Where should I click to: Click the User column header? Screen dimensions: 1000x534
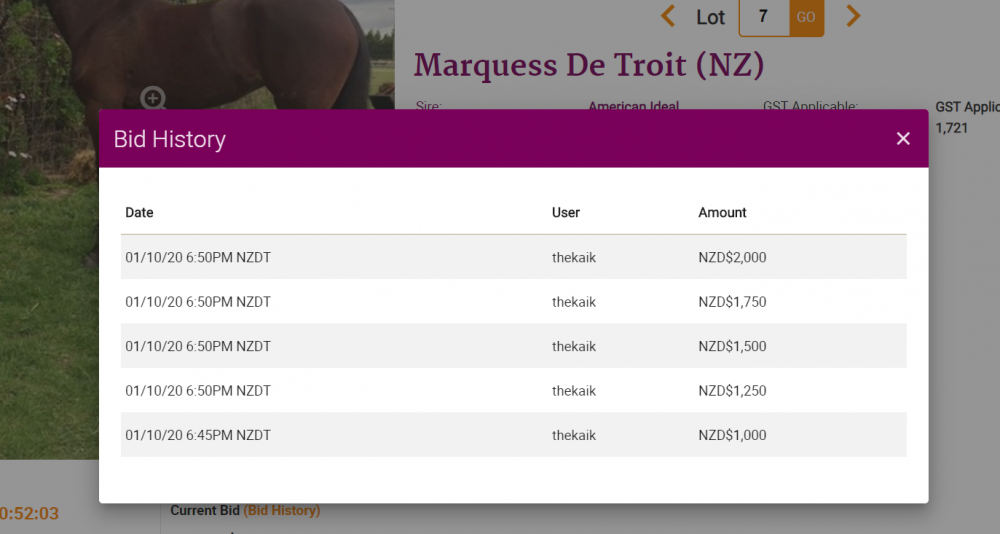pyautogui.click(x=566, y=213)
